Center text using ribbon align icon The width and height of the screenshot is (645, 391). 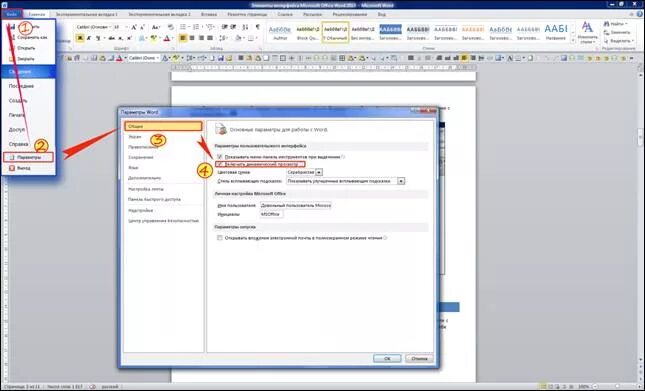(192, 38)
